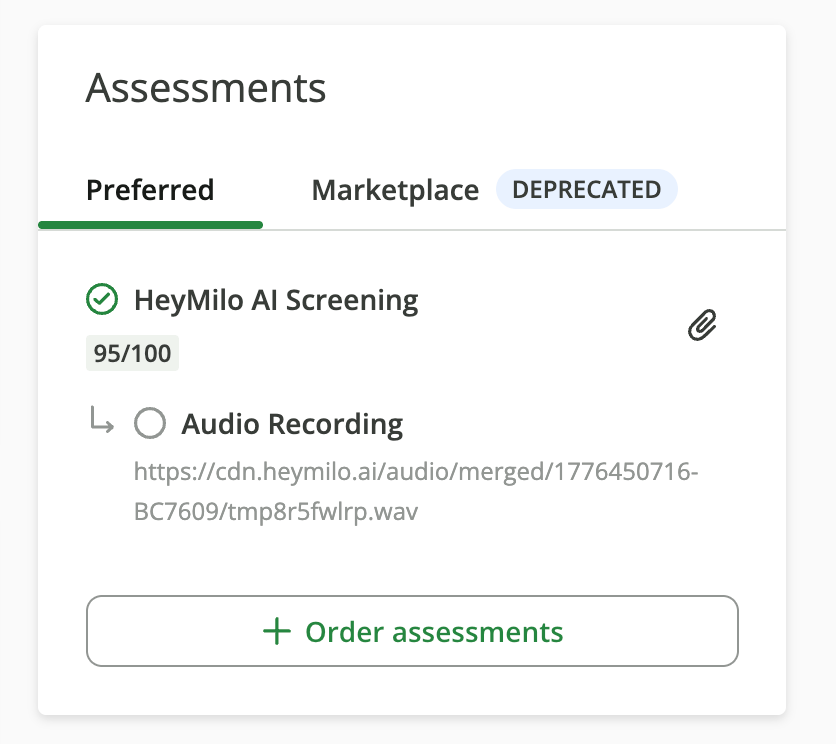Screen dimensions: 836x744
Task: Click the green underline beneath Preferred
Action: click(150, 225)
